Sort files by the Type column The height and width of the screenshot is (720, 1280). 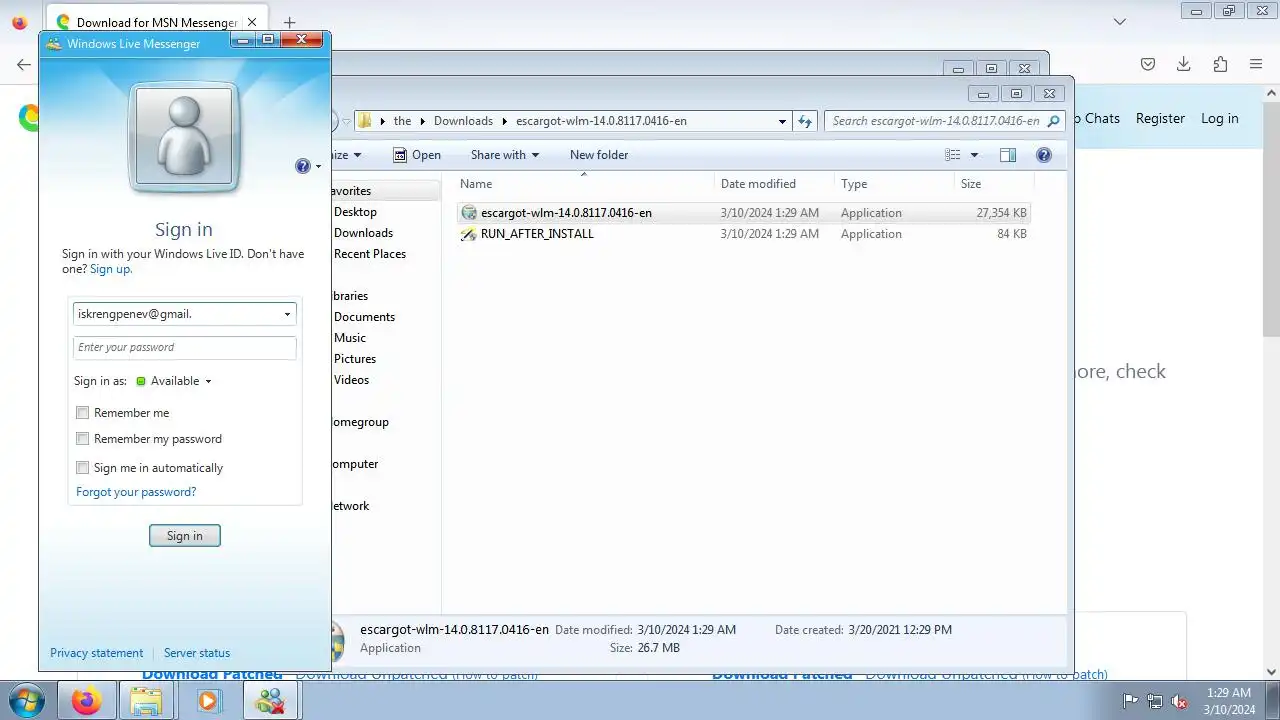click(894, 184)
